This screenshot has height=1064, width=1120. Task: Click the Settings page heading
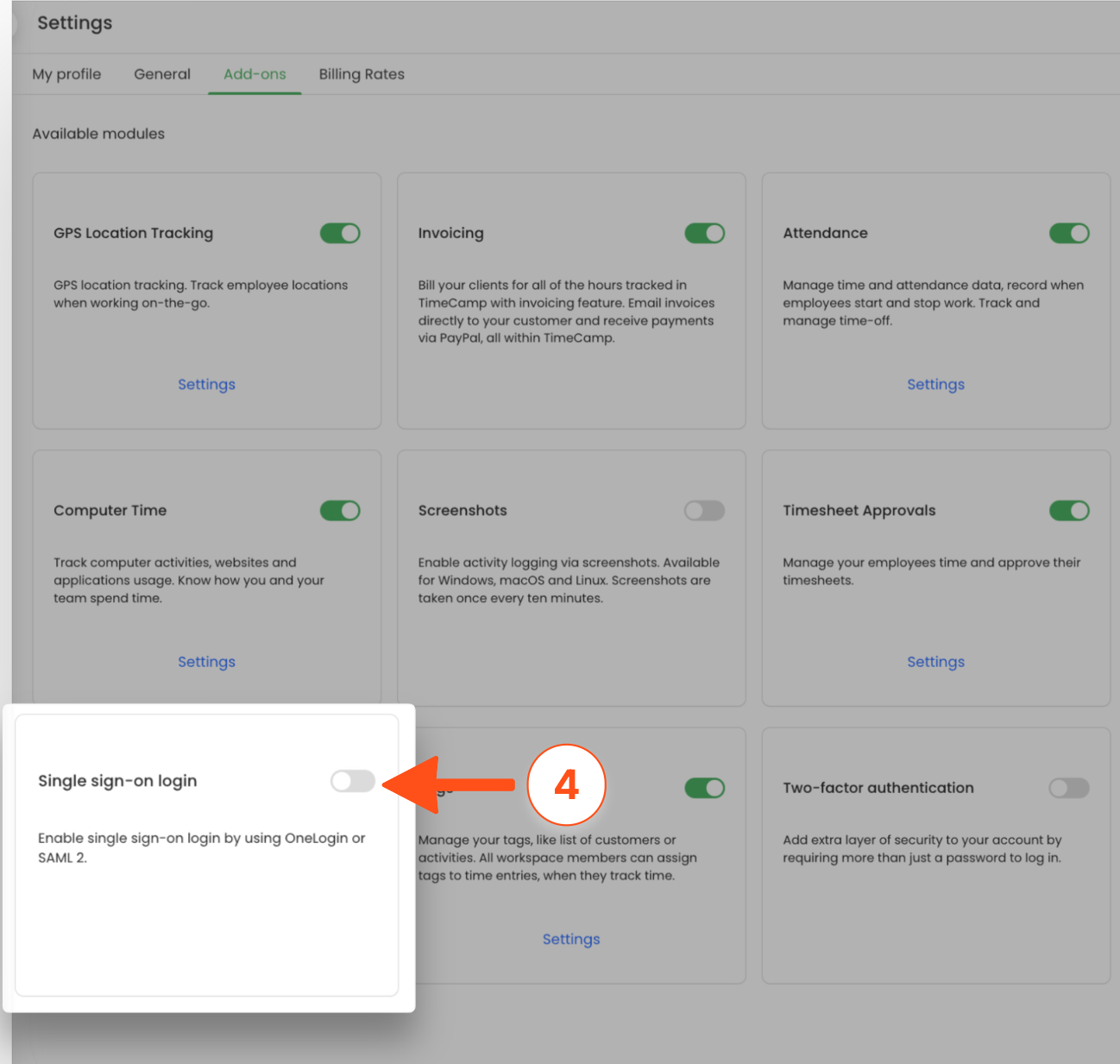[74, 23]
